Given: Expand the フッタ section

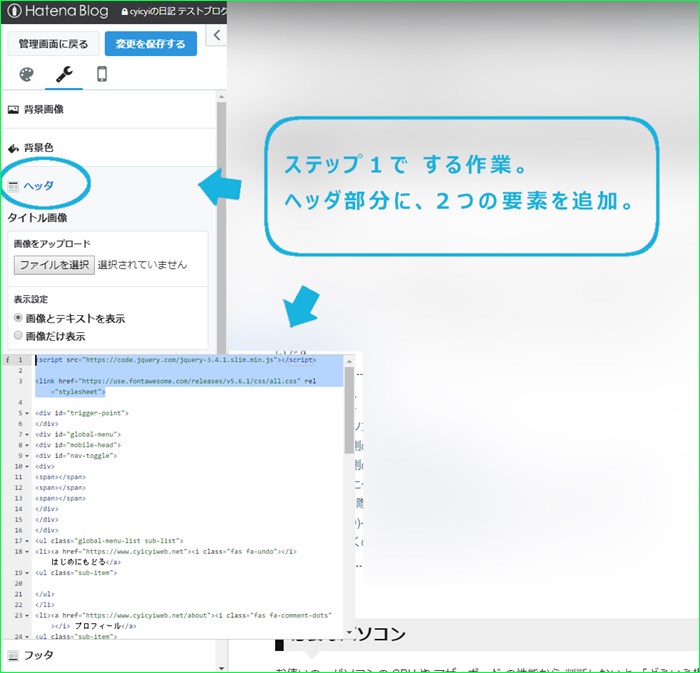Looking at the screenshot, I should click(108, 655).
